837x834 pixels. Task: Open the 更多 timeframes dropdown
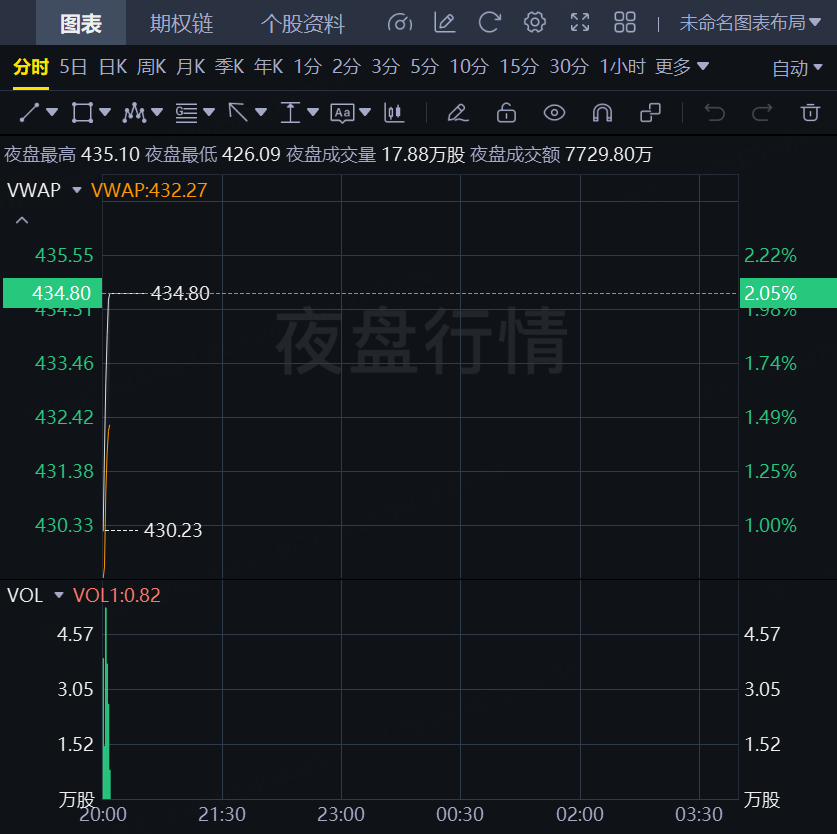coord(682,67)
